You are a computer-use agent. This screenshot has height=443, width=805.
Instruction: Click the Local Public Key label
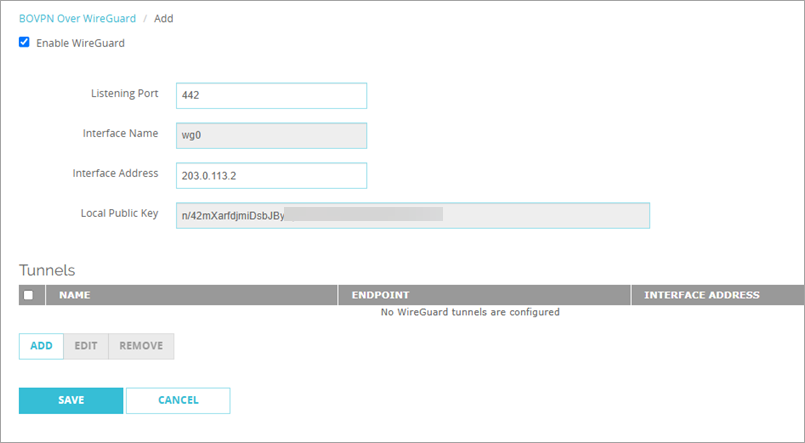point(119,214)
